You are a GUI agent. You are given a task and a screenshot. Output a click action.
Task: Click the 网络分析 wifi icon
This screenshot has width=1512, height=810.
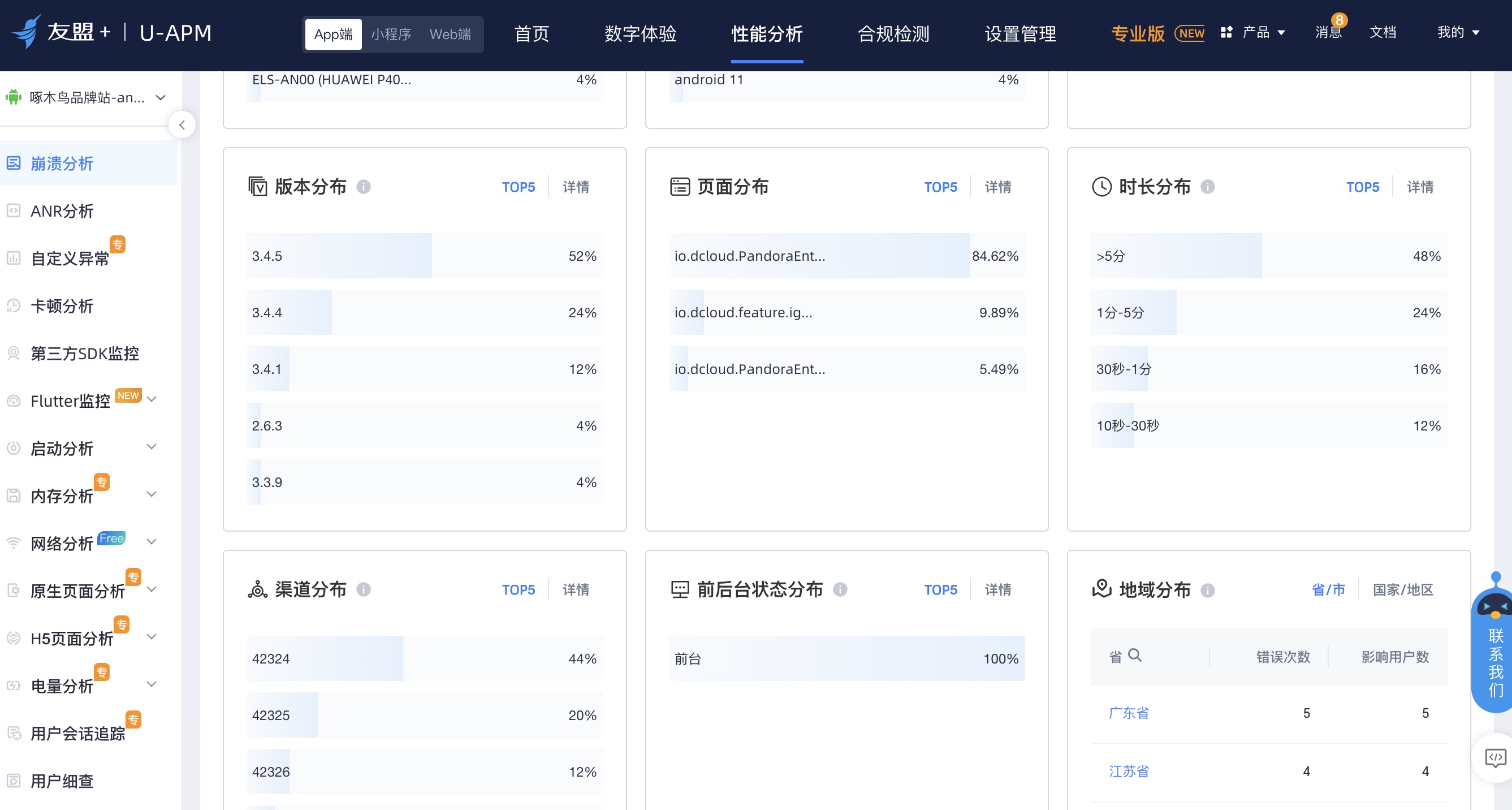tap(14, 544)
